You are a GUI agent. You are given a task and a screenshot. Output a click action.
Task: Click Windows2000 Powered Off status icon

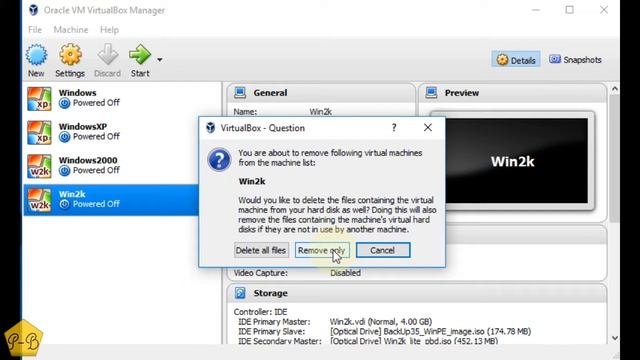click(x=64, y=171)
